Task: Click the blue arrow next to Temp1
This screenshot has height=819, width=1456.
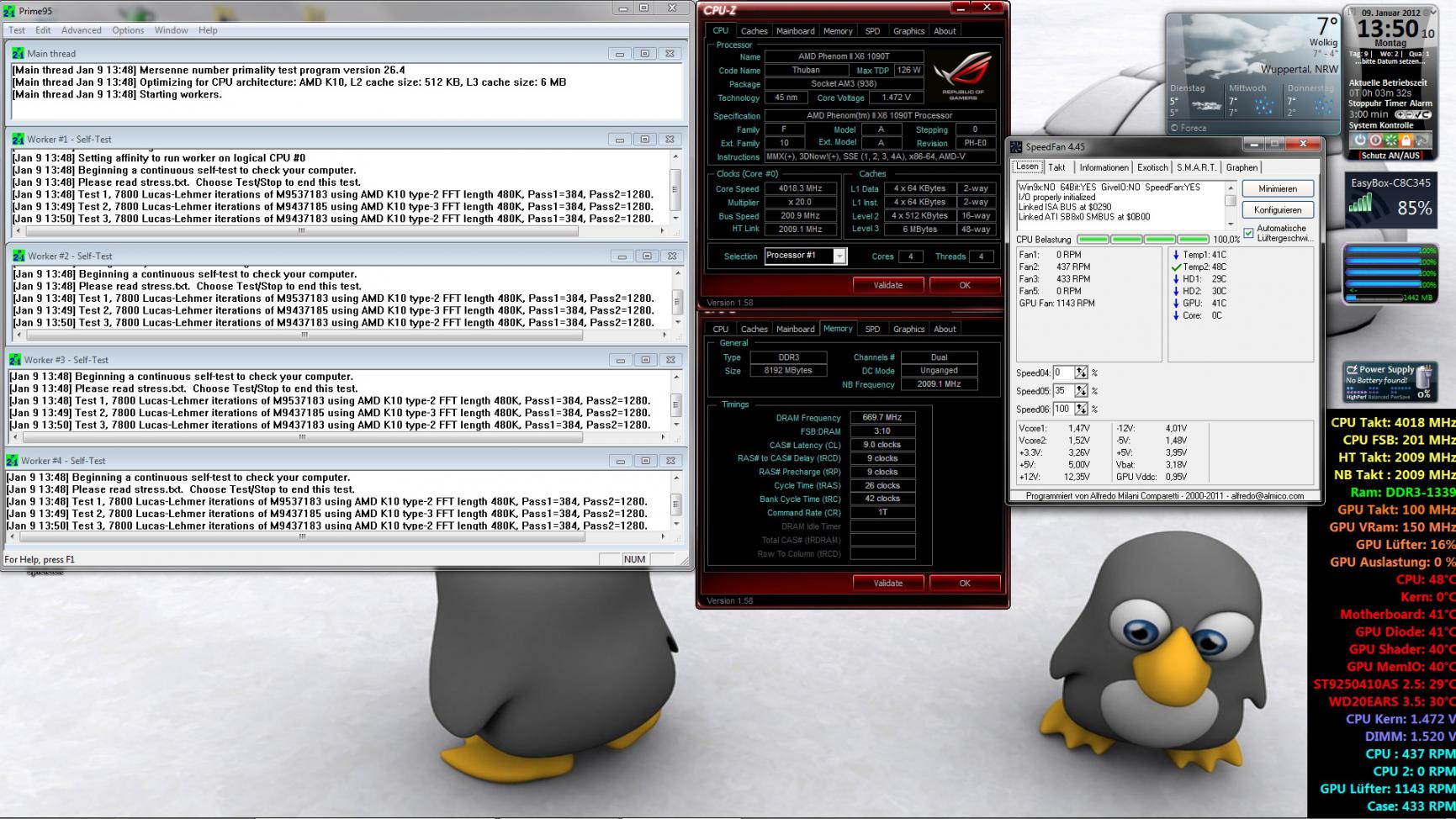Action: (x=1176, y=255)
